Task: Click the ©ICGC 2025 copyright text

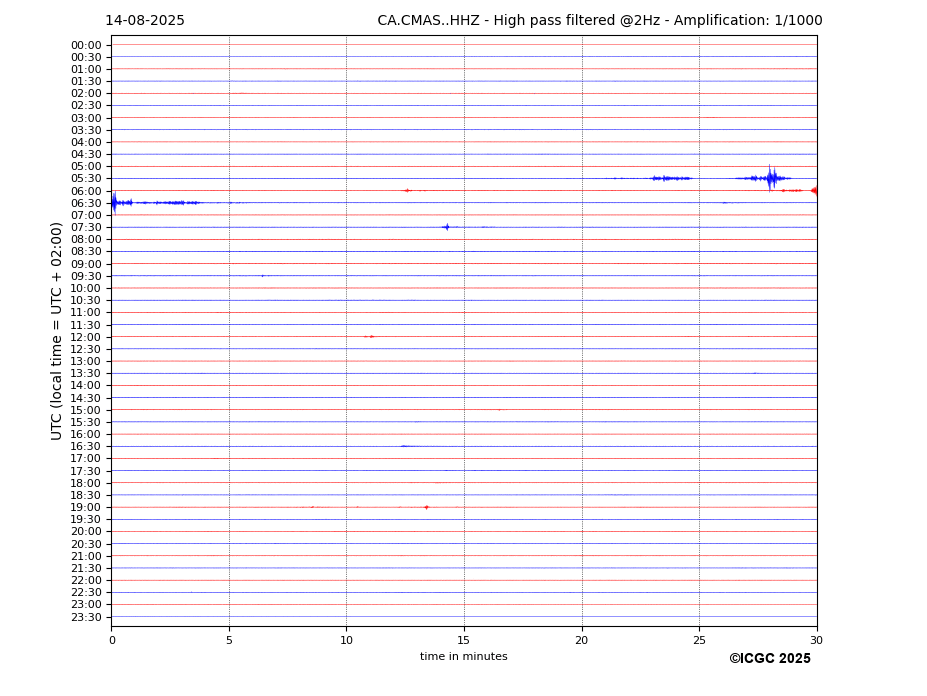Action: click(770, 659)
